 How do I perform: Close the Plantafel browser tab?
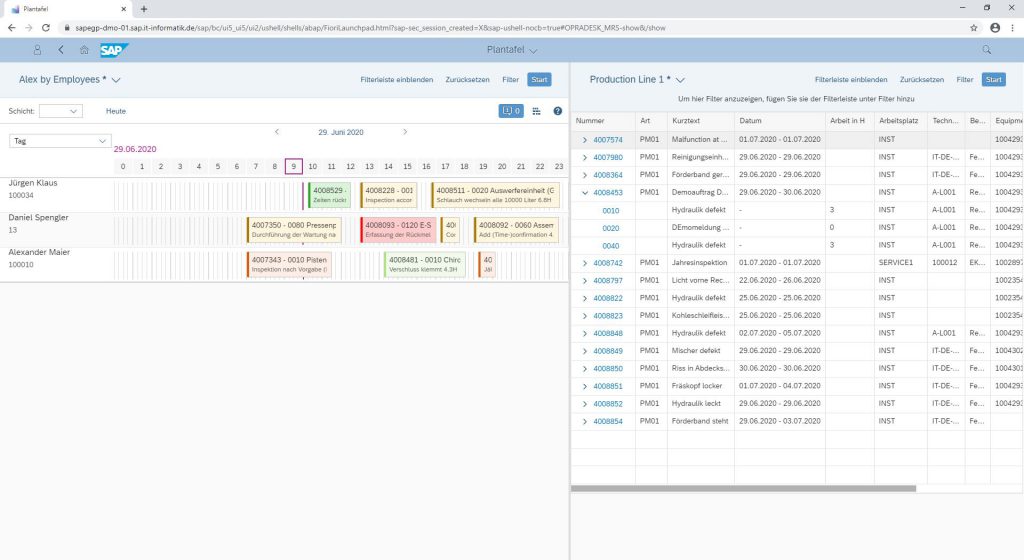click(123, 9)
